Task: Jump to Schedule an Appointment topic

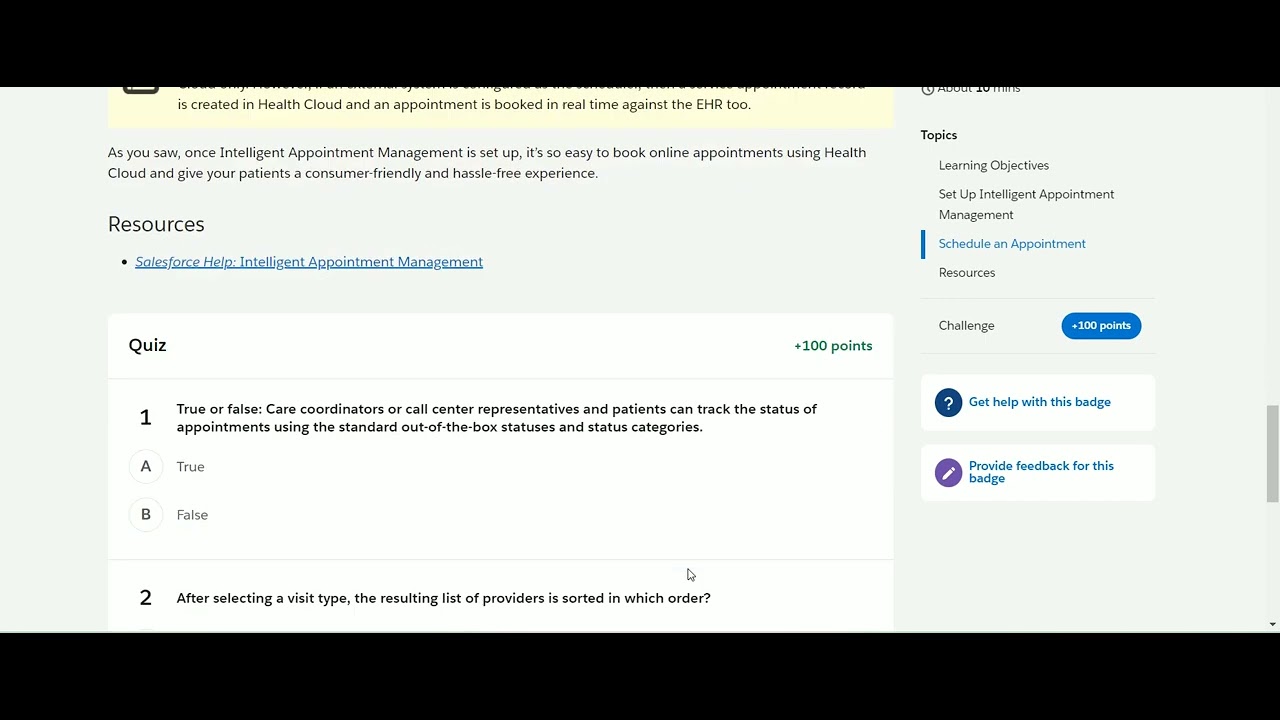Action: point(1012,243)
